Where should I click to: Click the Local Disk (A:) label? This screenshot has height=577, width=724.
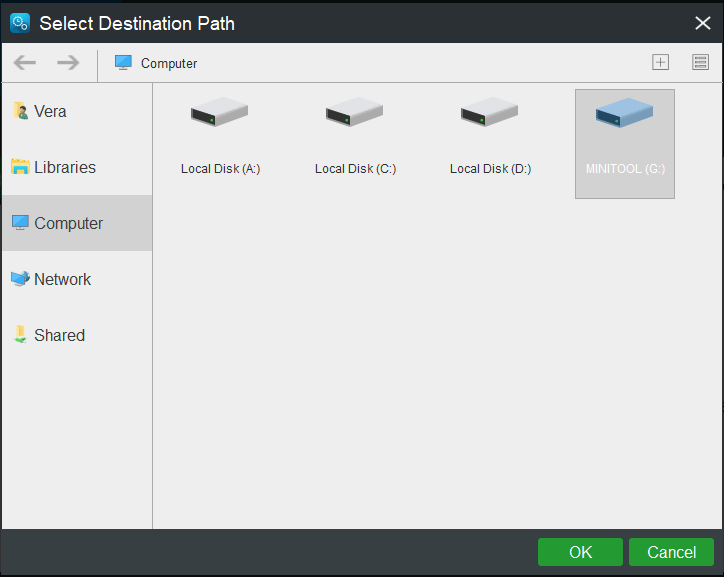click(x=220, y=169)
